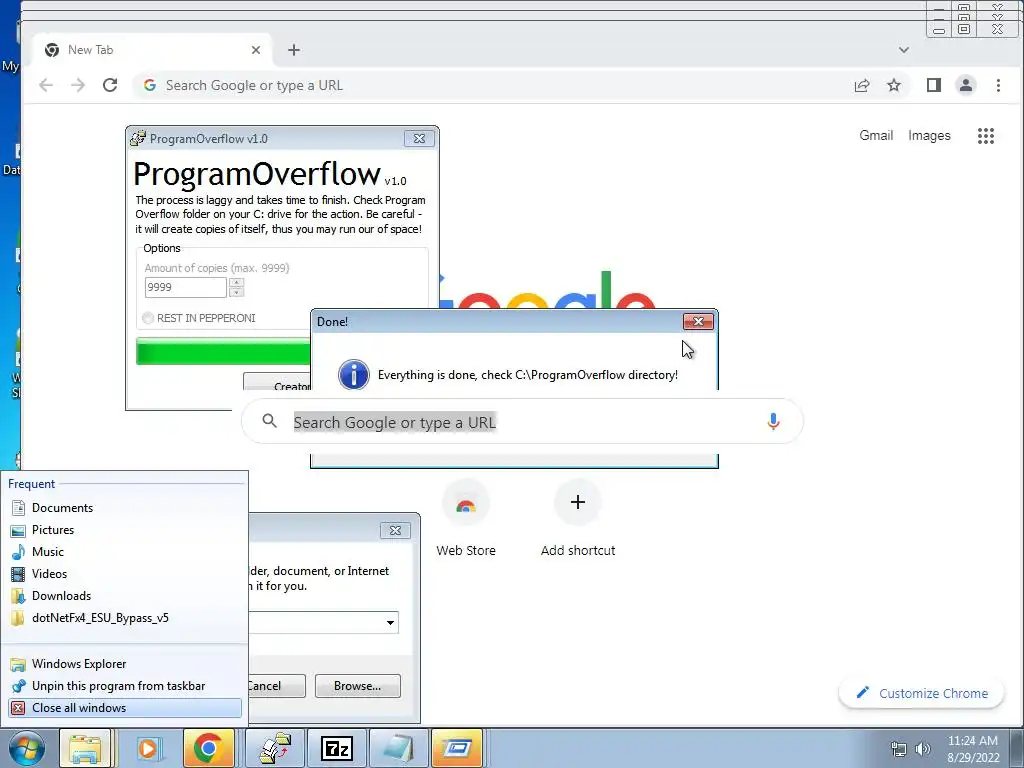
Task: Close the Run dialog with its X button
Action: point(395,530)
